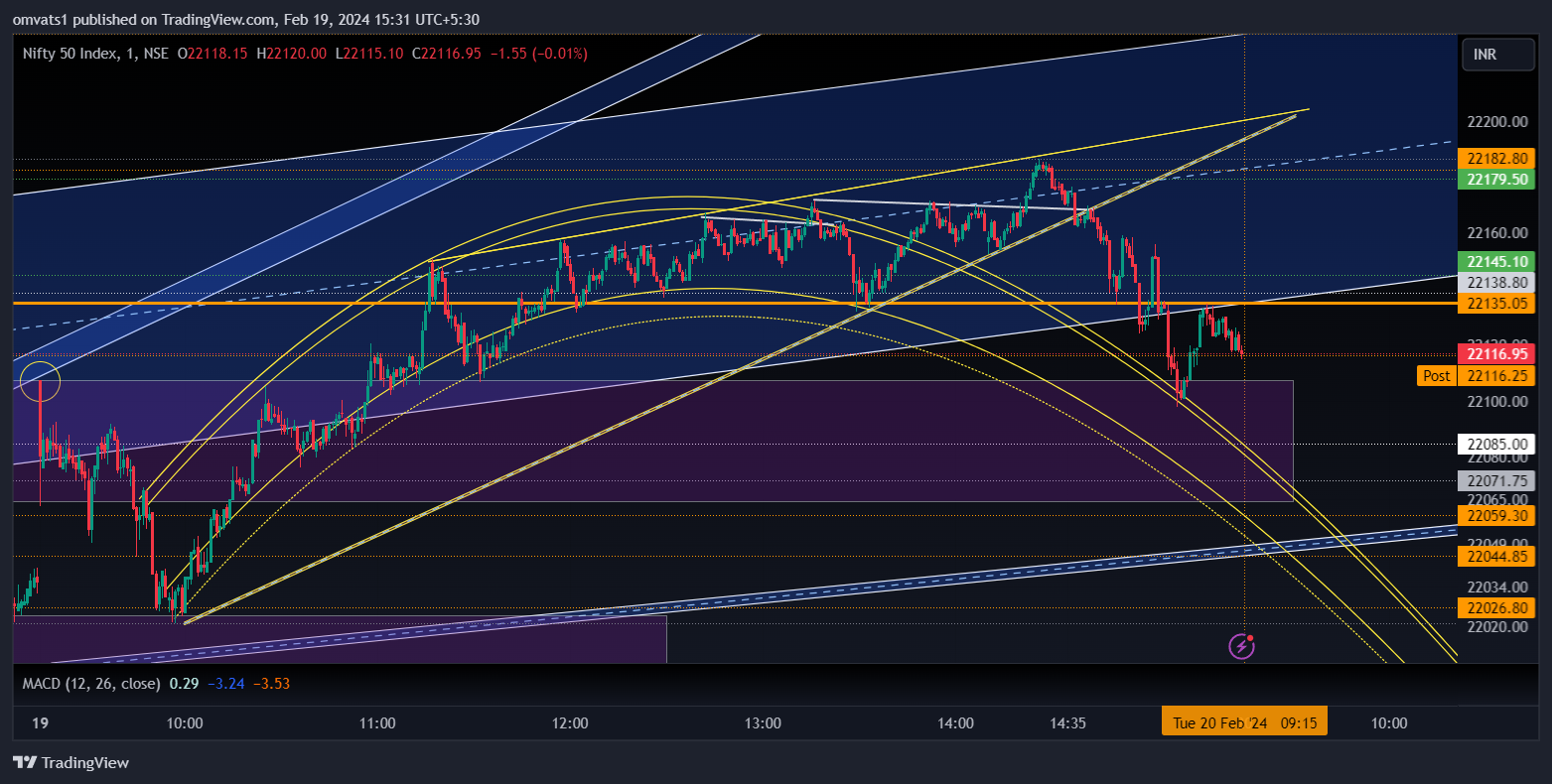Viewport: 1552px width, 784px height.
Task: Click the 14:00 time axis label
Action: click(x=955, y=723)
